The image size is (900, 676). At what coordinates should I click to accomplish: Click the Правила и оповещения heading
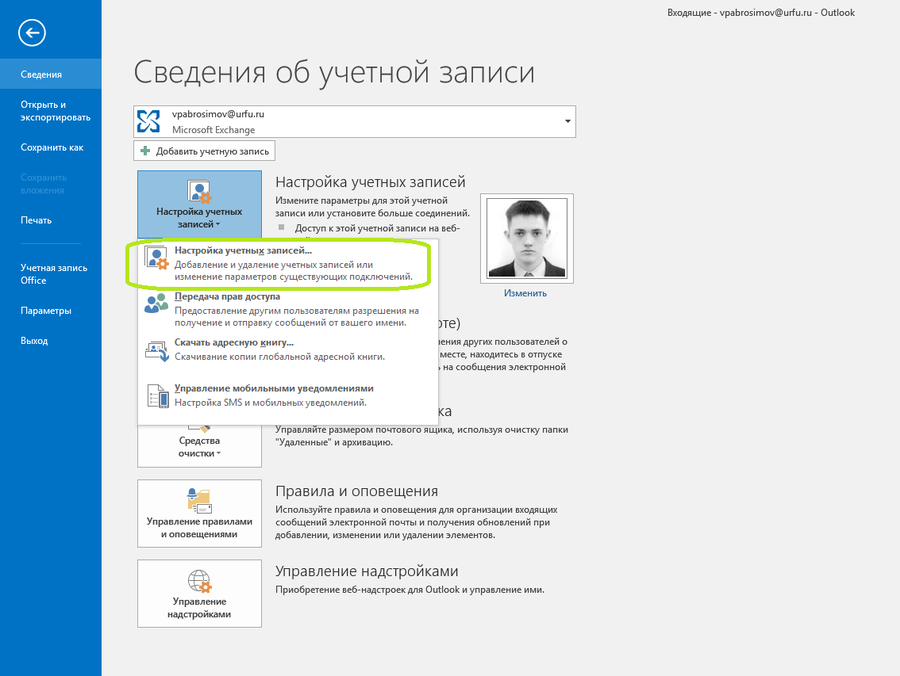356,491
